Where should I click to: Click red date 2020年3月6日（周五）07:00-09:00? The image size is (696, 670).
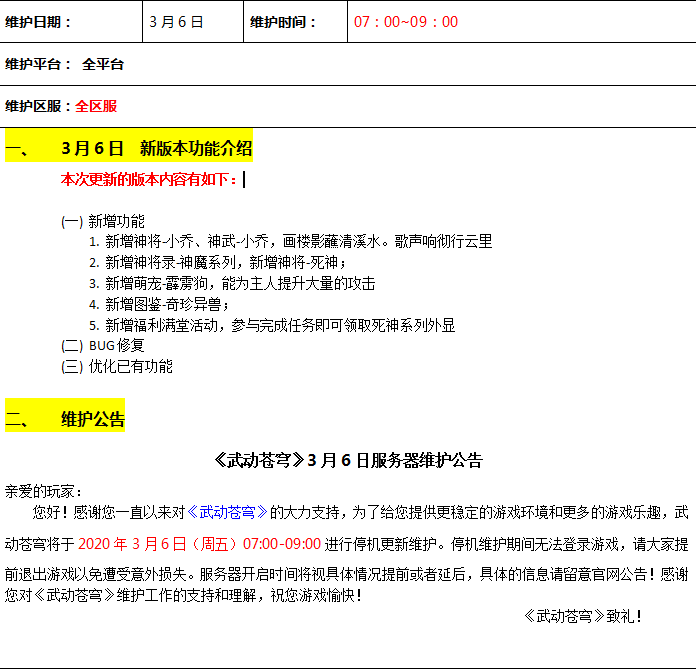tap(199, 544)
